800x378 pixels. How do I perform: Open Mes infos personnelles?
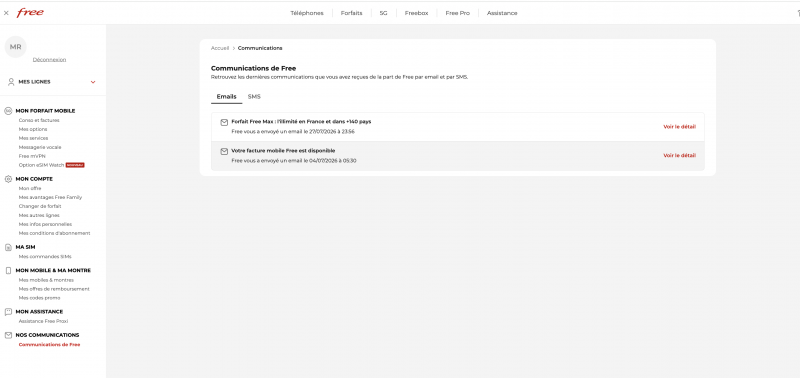point(45,224)
